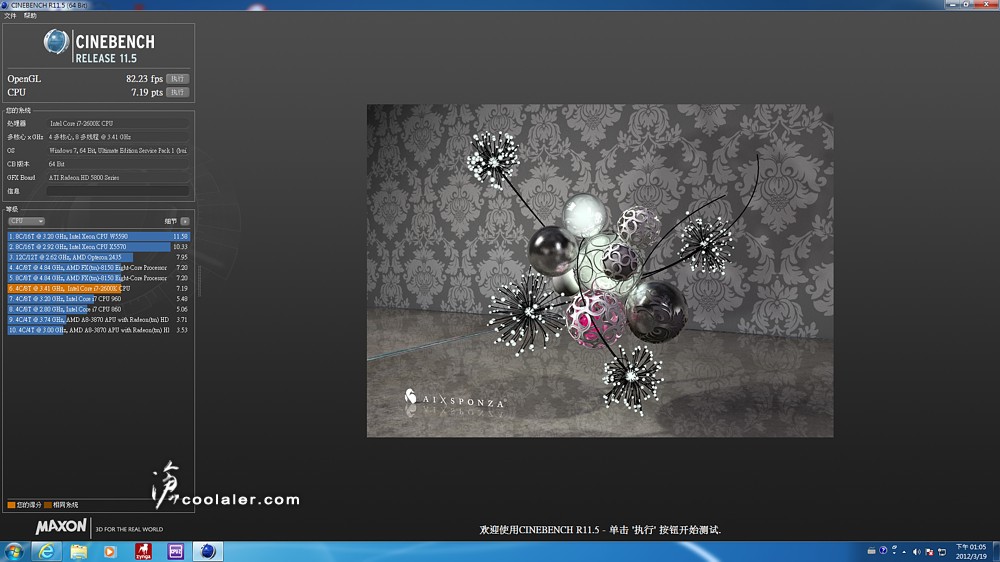Select rank 10 AMD A8-3870 3.00 GHz row
The width and height of the screenshot is (1000, 562).
[x=98, y=330]
